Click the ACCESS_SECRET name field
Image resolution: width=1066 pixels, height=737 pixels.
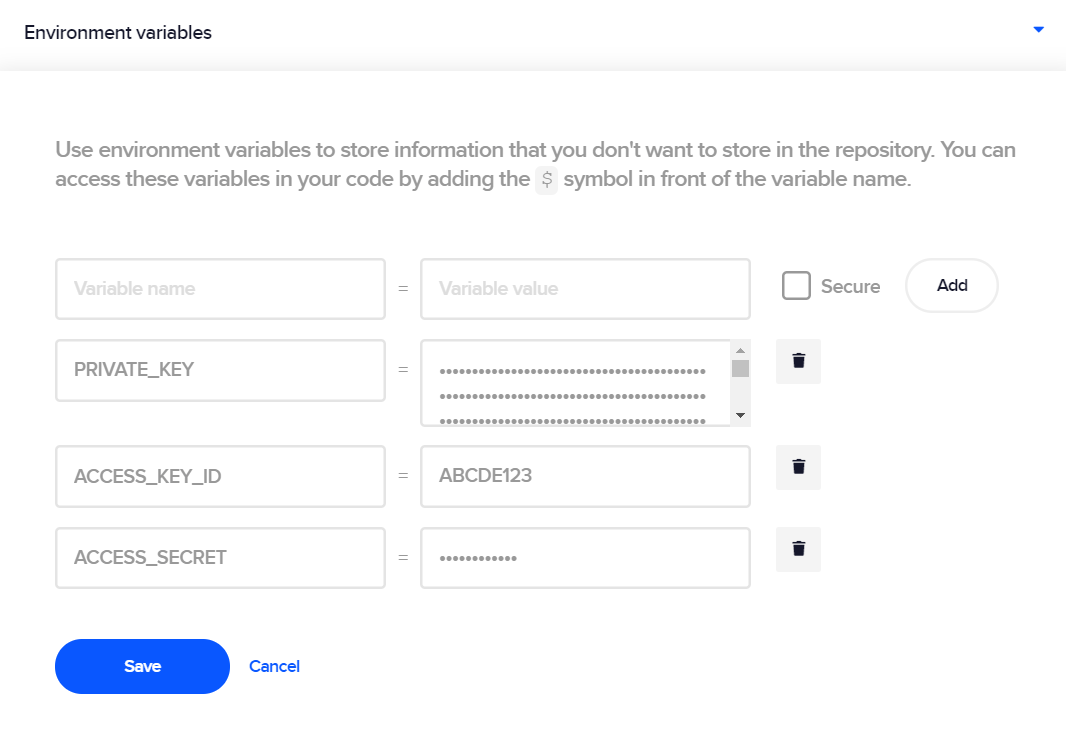click(220, 558)
